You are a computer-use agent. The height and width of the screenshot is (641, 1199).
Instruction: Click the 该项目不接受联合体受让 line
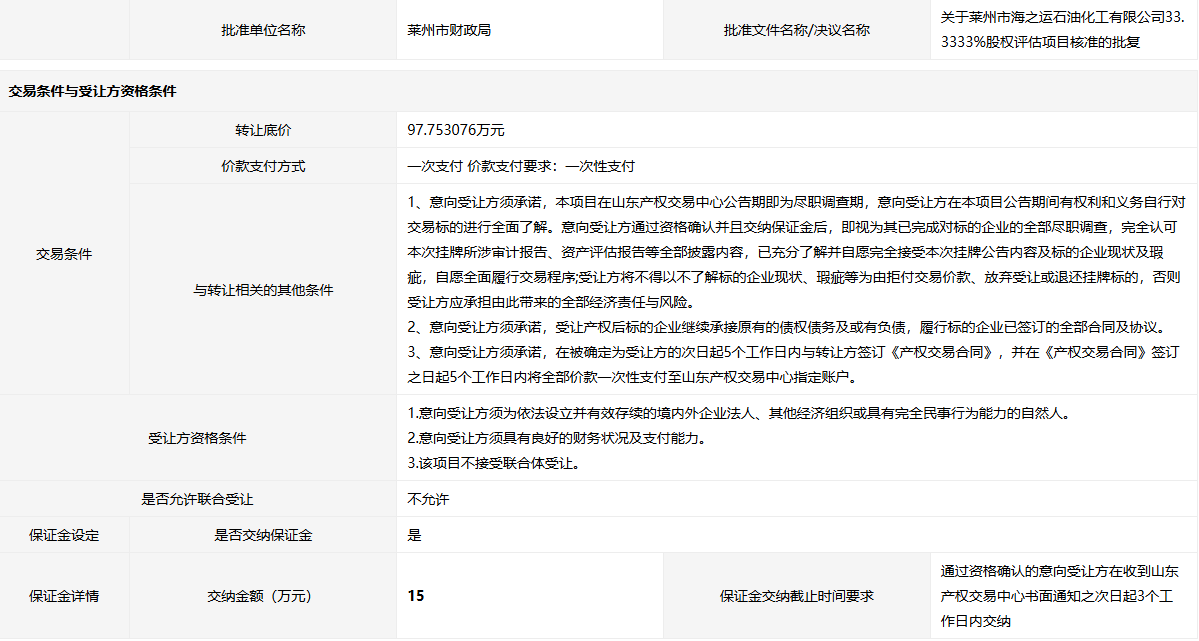pos(494,463)
